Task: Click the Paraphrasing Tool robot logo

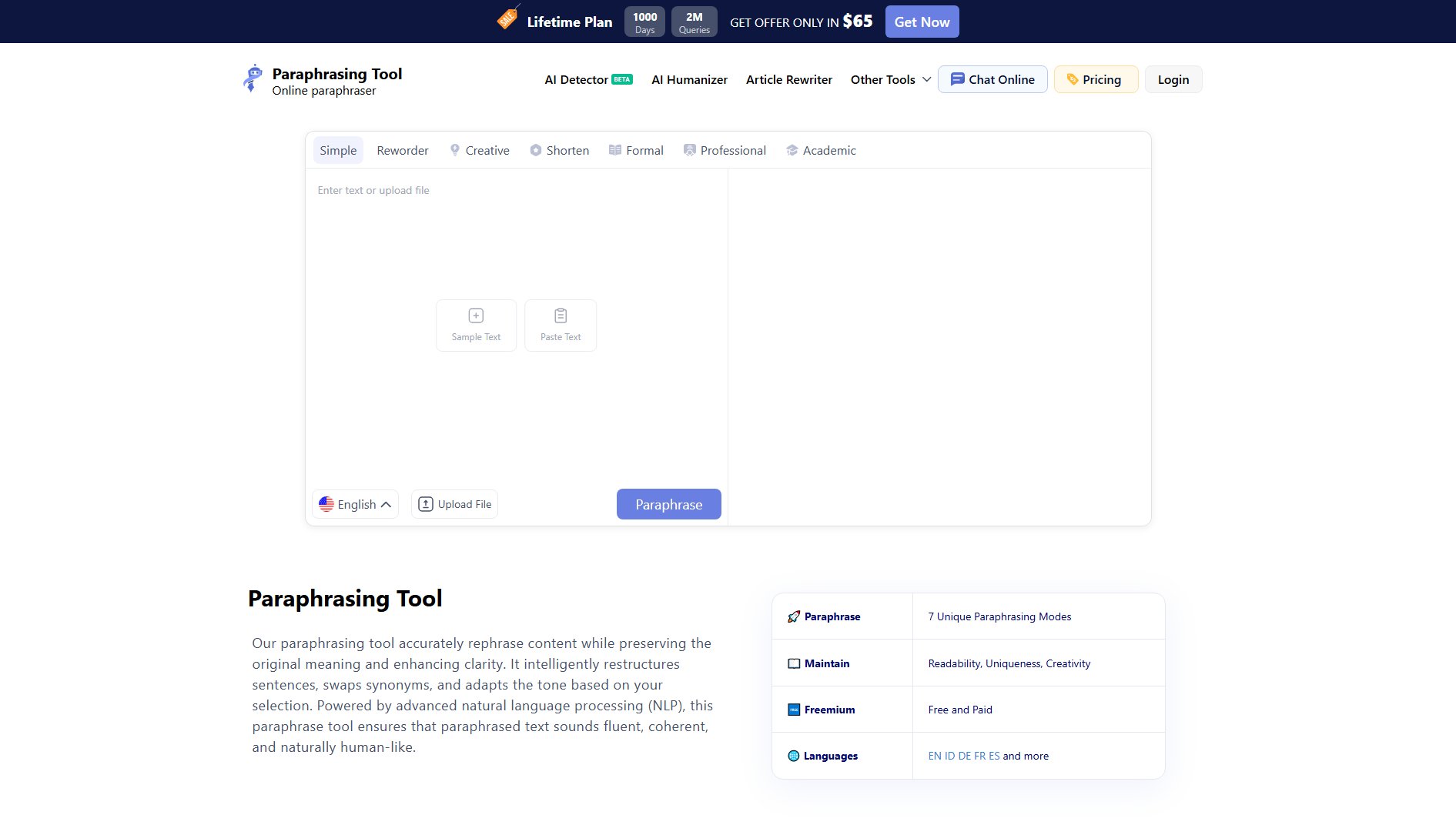Action: [252, 78]
